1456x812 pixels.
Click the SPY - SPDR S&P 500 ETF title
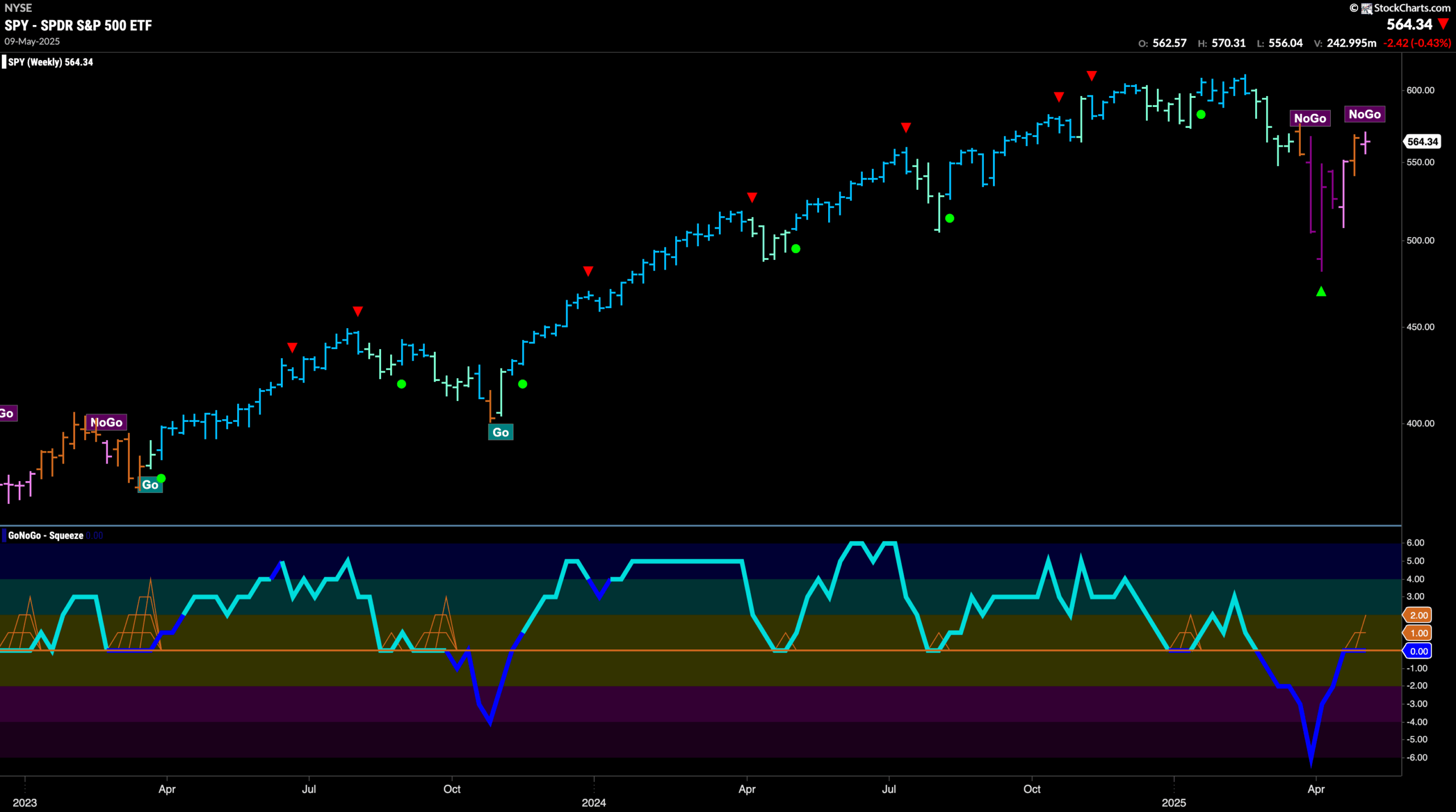[x=78, y=26]
